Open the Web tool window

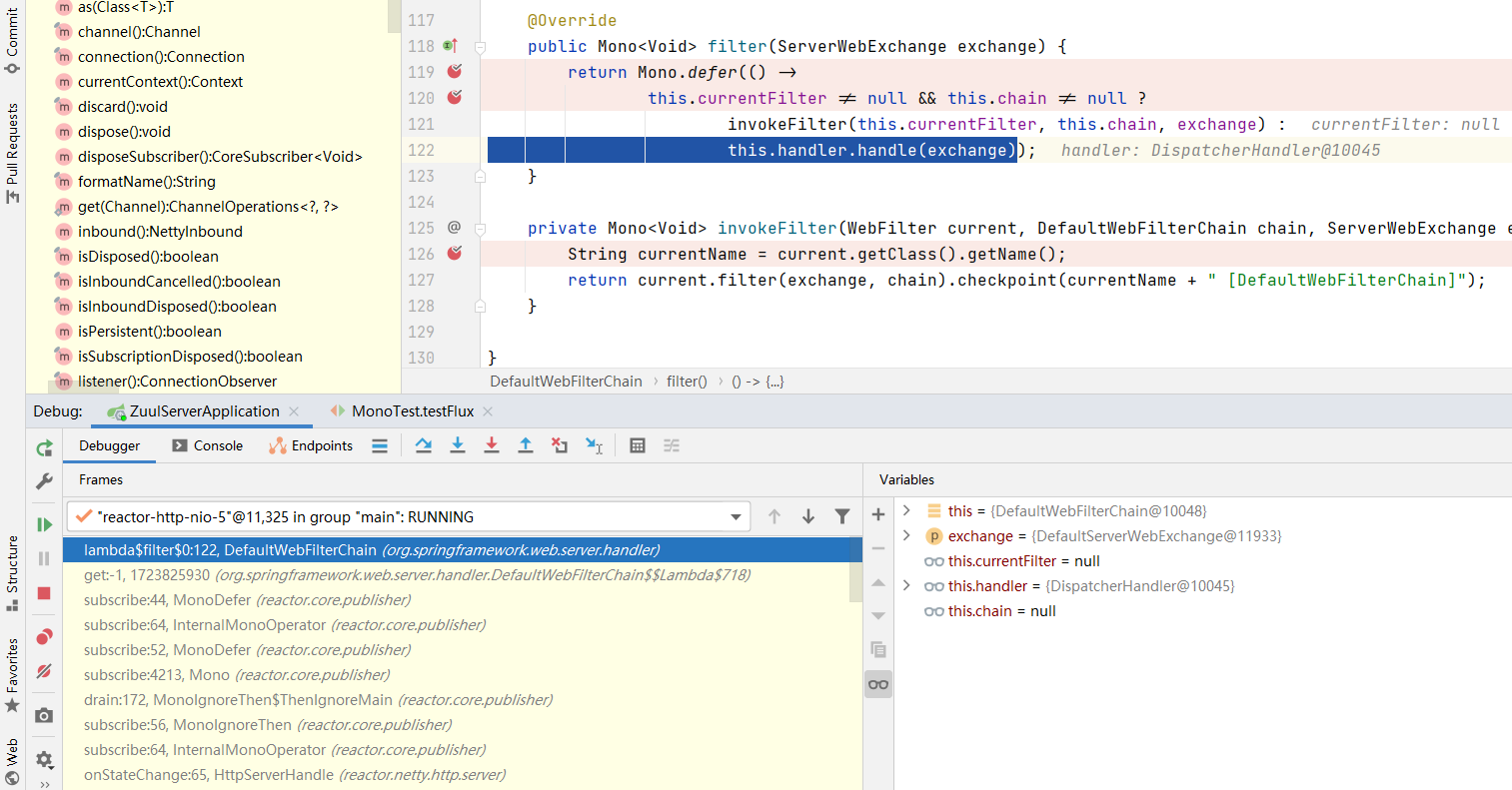tap(12, 762)
